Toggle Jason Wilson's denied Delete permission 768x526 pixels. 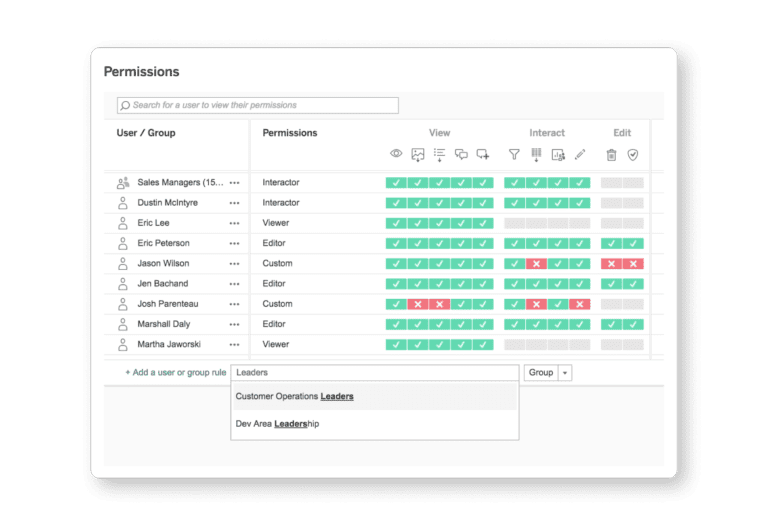click(611, 263)
